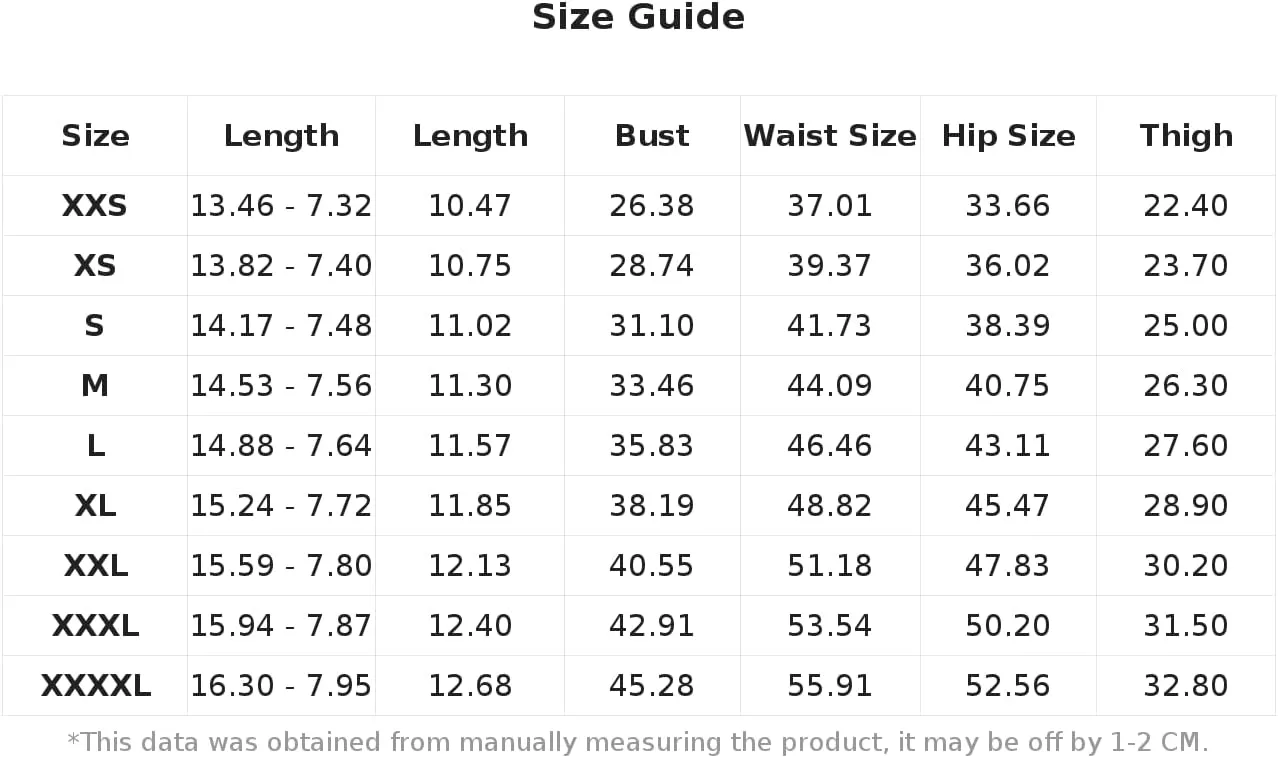Click the XL size row label
This screenshot has height=758, width=1278.
click(x=95, y=506)
